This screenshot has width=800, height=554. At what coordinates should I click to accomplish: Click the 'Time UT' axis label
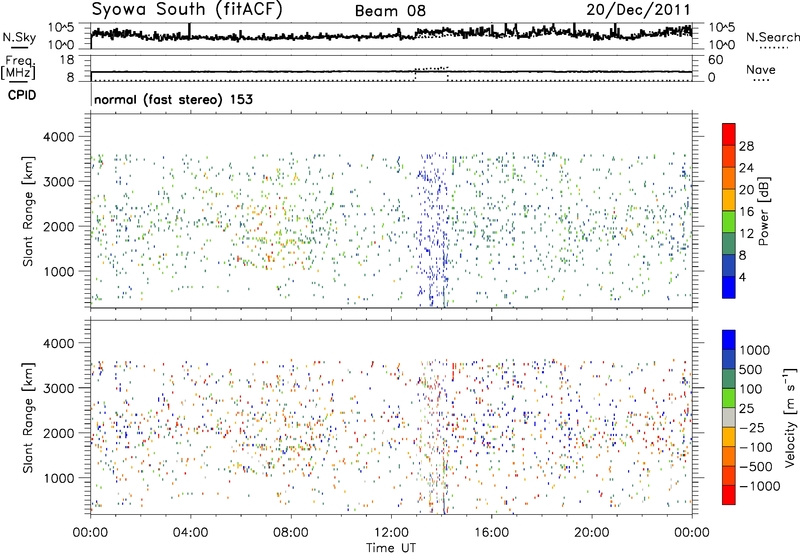pos(391,548)
